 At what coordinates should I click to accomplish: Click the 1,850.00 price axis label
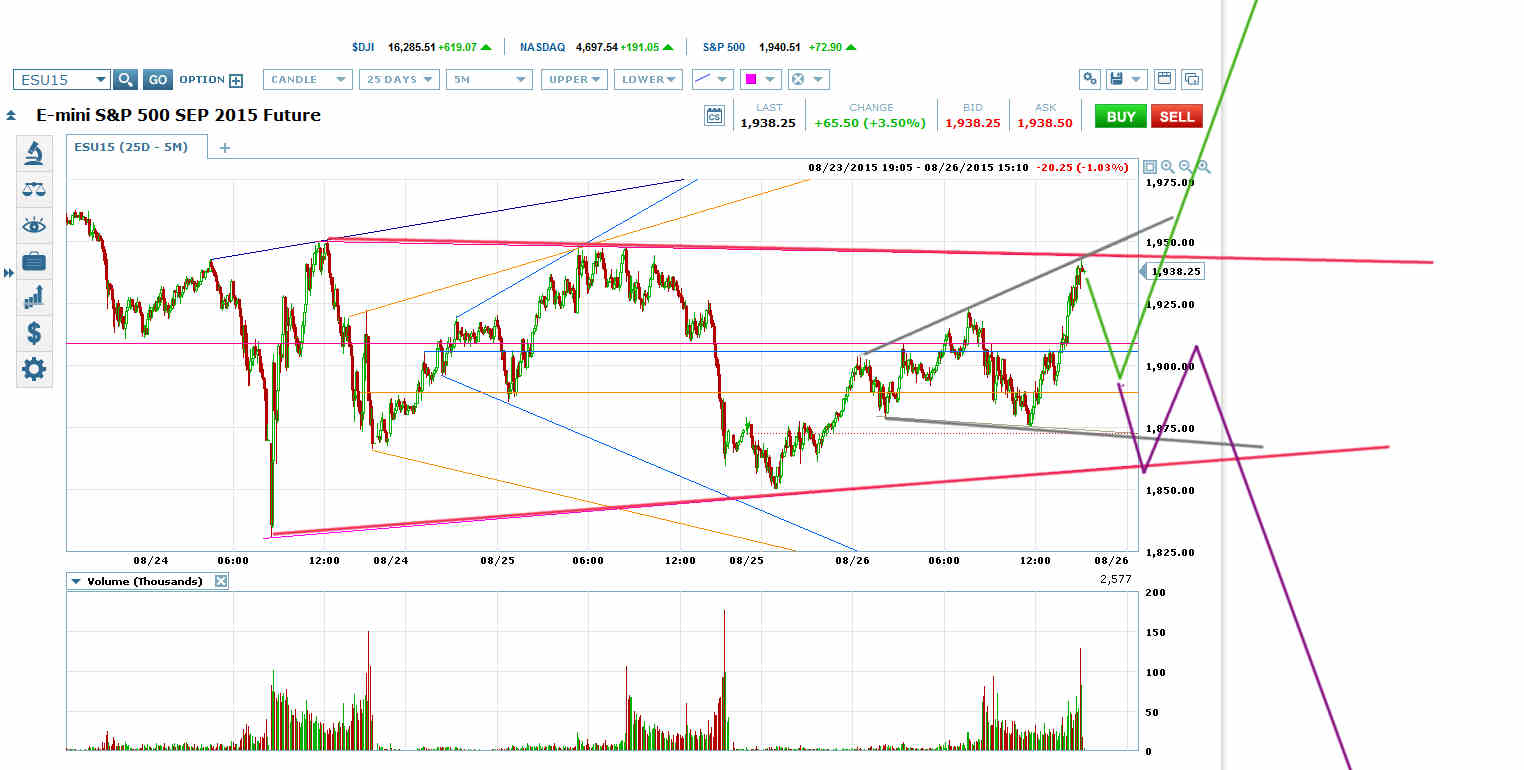(x=1171, y=491)
